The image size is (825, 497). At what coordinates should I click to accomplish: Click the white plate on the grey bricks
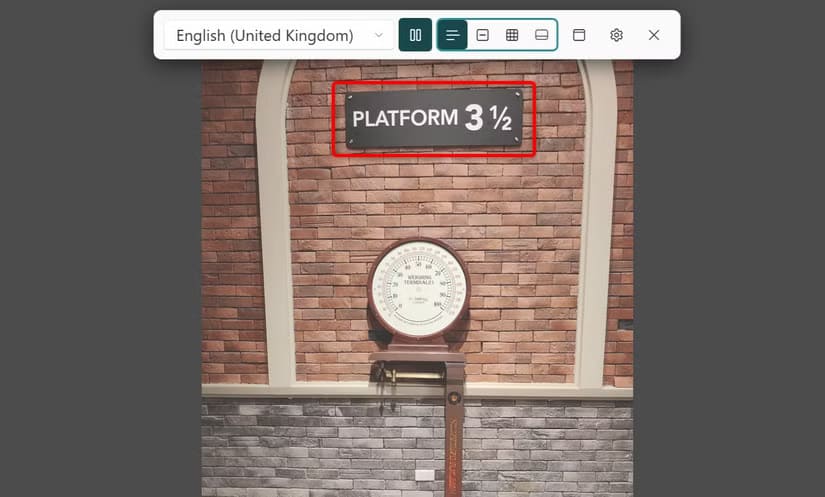click(425, 474)
